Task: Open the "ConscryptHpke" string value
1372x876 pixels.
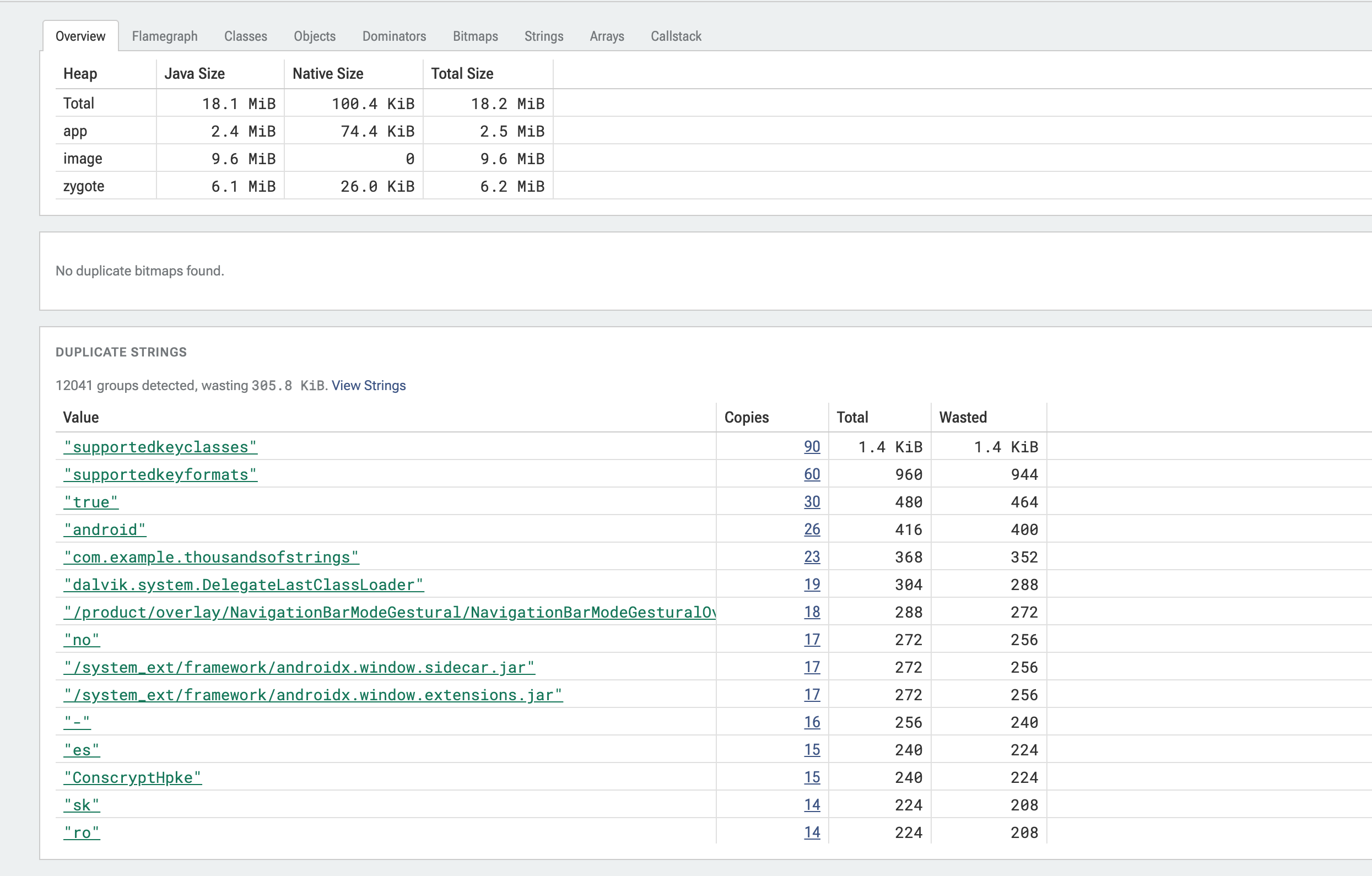Action: [132, 777]
